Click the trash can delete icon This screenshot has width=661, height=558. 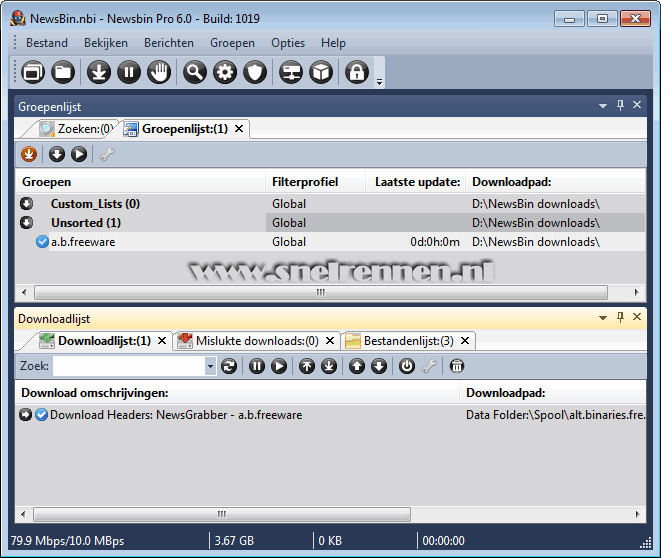(457, 366)
